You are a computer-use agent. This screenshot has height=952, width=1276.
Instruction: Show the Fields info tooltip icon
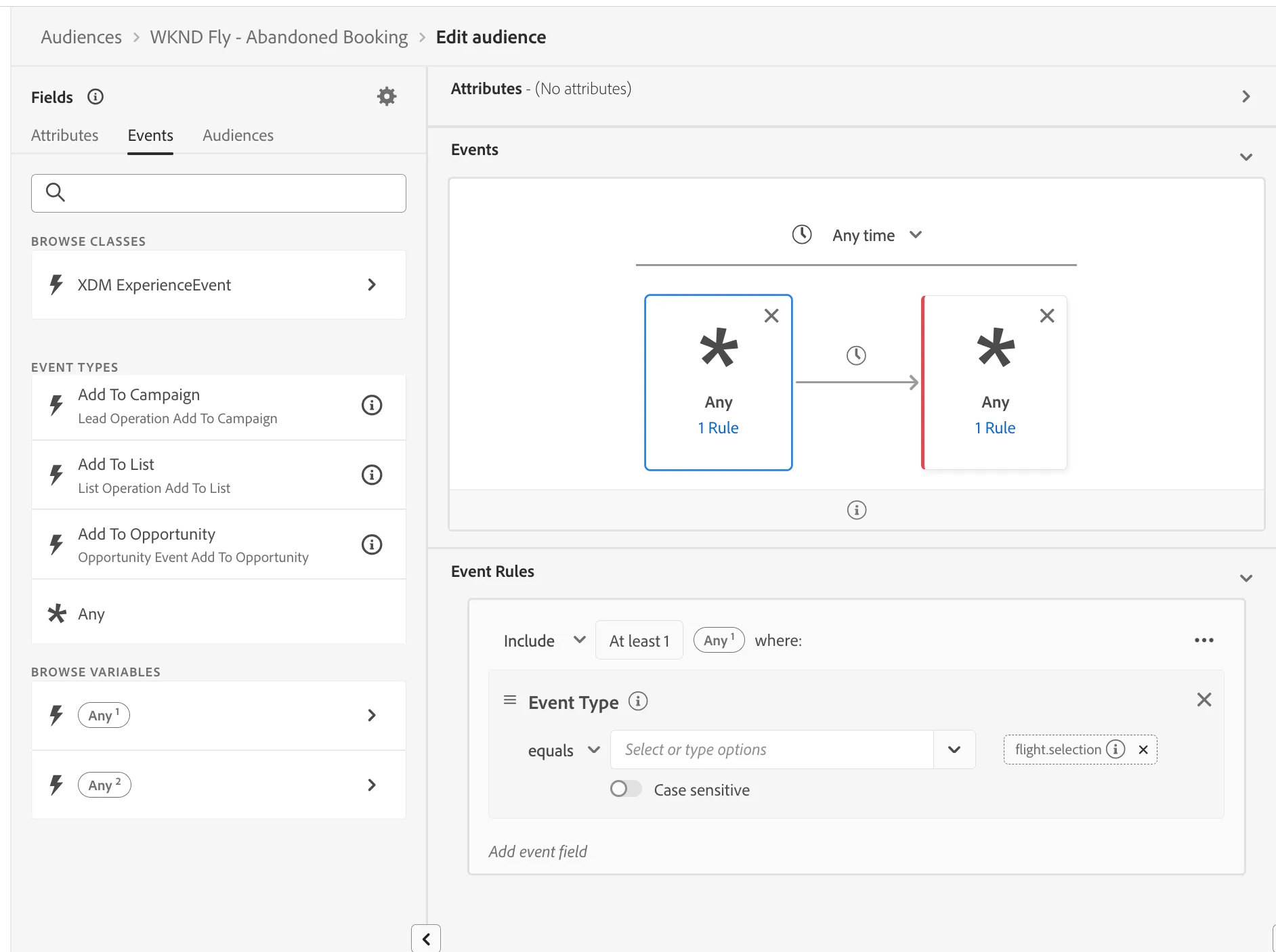coord(95,97)
